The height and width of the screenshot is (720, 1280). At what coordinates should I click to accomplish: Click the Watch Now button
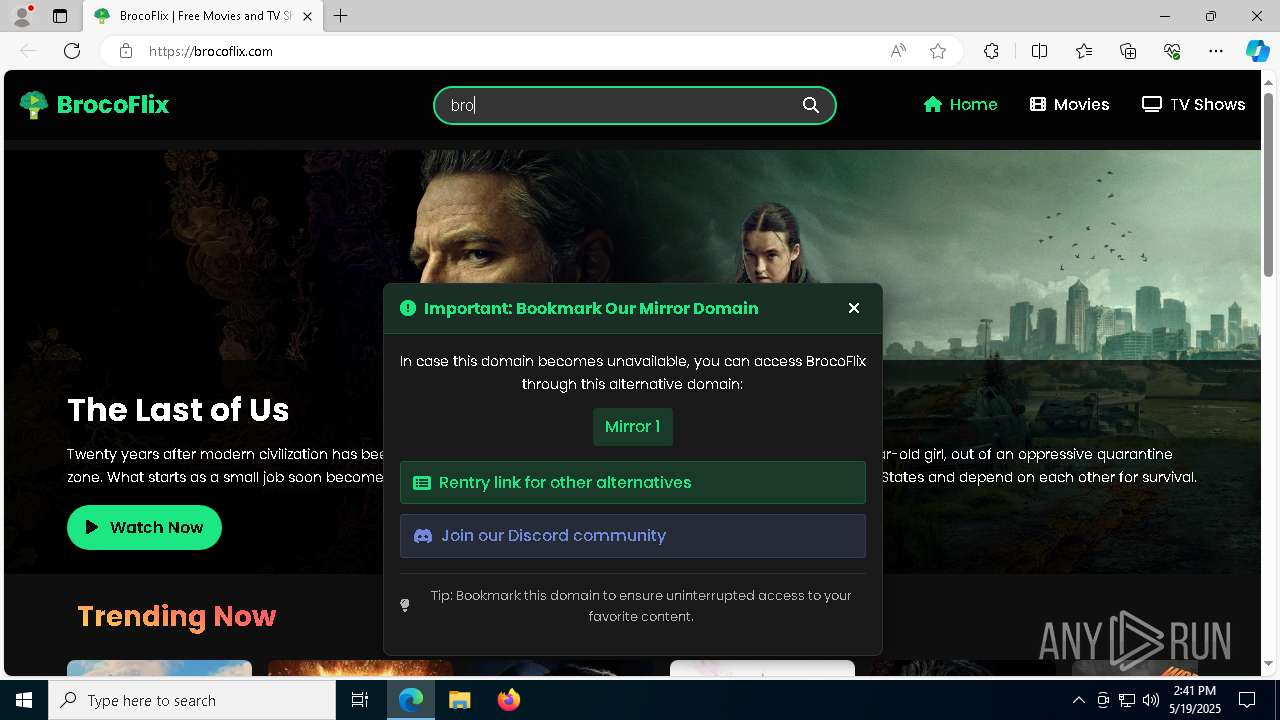144,527
